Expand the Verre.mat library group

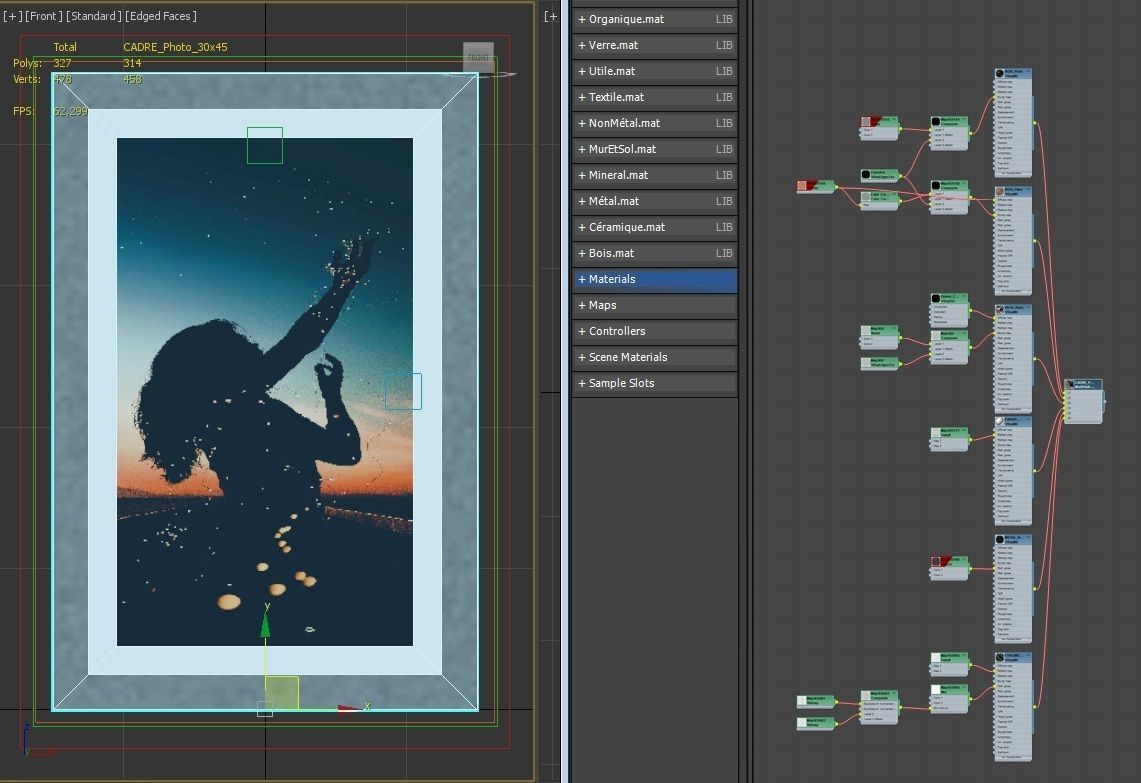pos(654,45)
